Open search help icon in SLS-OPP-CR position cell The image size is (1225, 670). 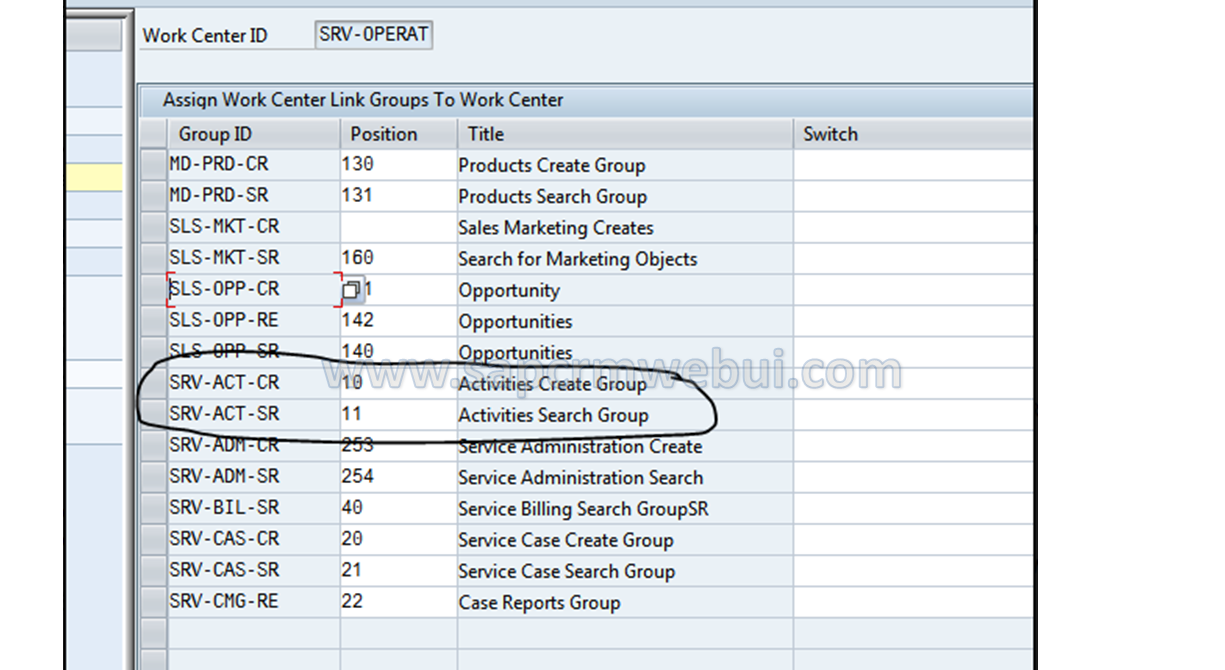tap(352, 290)
